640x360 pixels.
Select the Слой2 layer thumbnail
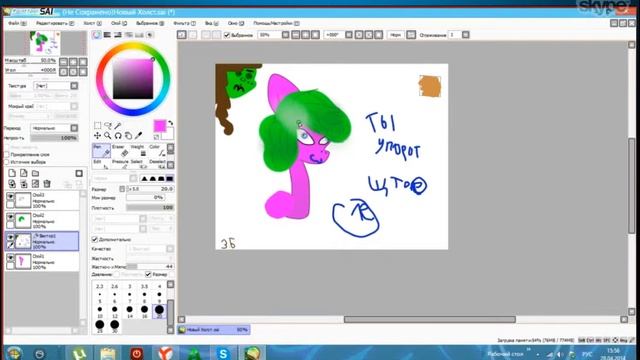pyautogui.click(x=22, y=221)
